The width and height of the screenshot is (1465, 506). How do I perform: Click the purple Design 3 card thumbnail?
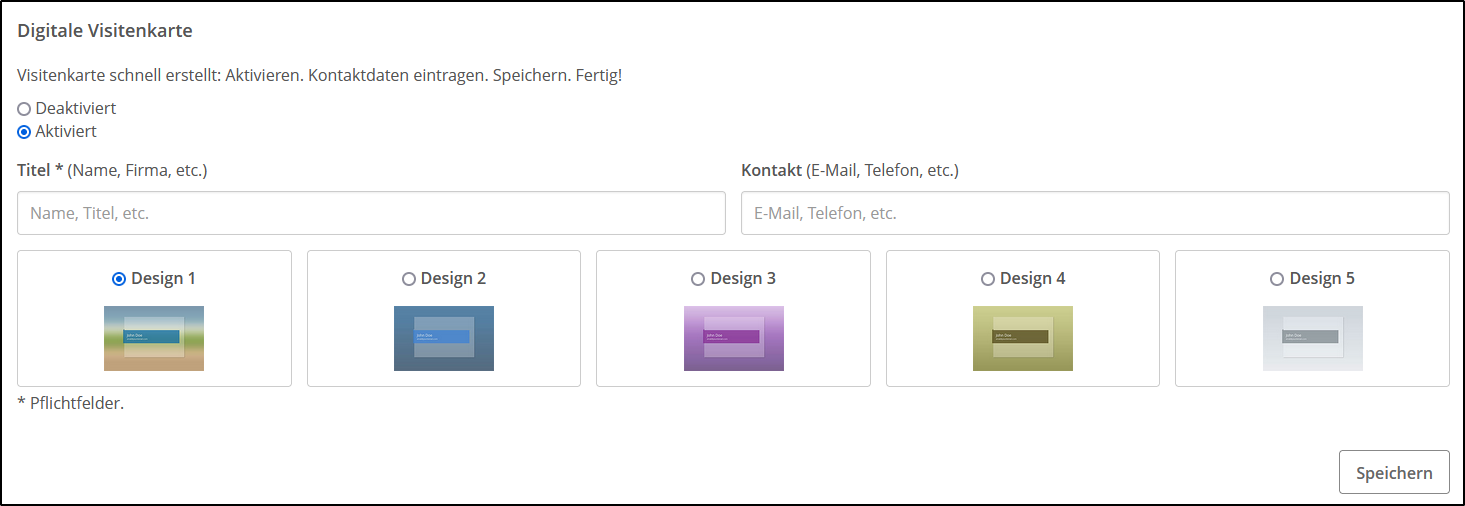(x=733, y=338)
